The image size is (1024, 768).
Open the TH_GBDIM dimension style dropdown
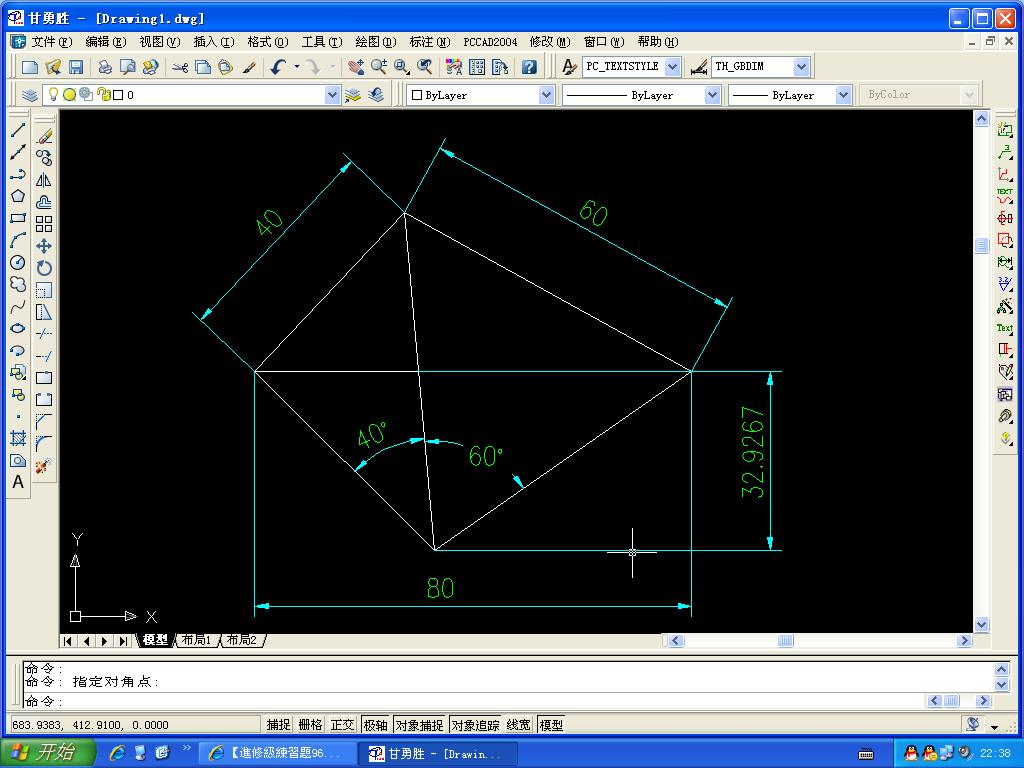(801, 67)
